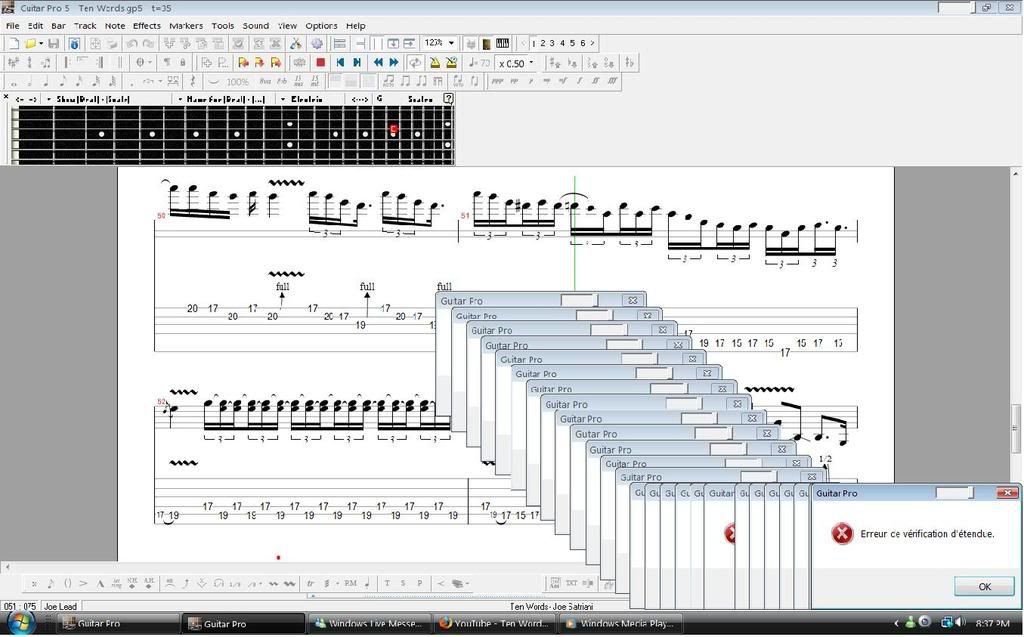Viewport: 1024px width, 637px height.
Task: Click the trill tr effect icon
Action: (x=311, y=583)
